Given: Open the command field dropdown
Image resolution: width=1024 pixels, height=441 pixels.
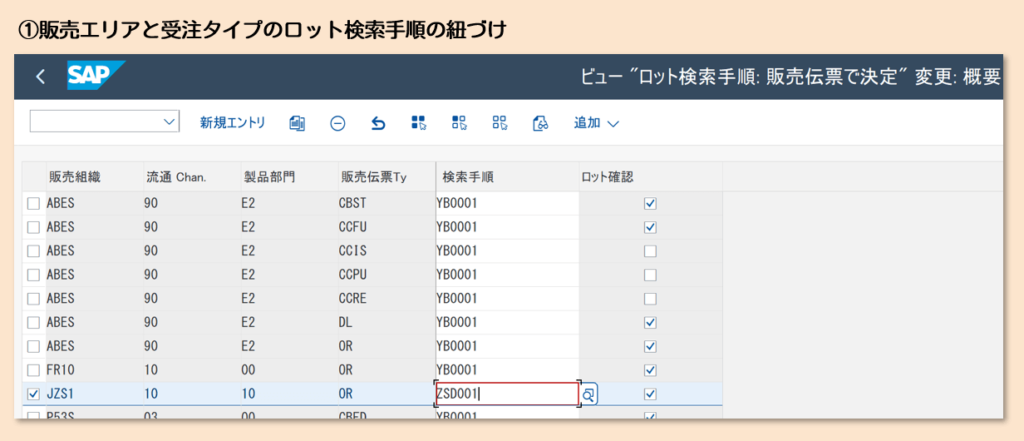Looking at the screenshot, I should [168, 122].
